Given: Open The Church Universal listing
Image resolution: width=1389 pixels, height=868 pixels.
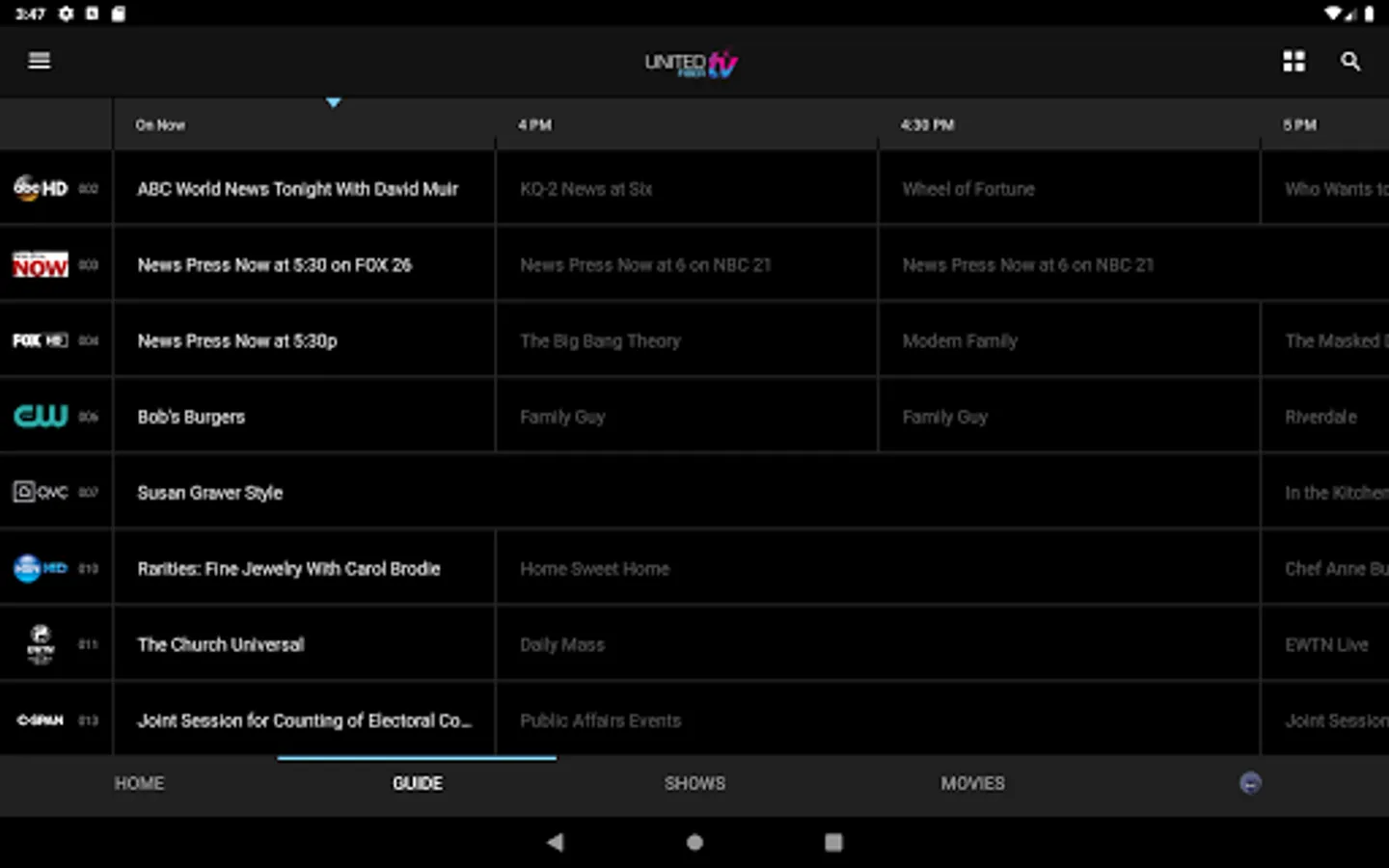Looking at the screenshot, I should point(305,644).
